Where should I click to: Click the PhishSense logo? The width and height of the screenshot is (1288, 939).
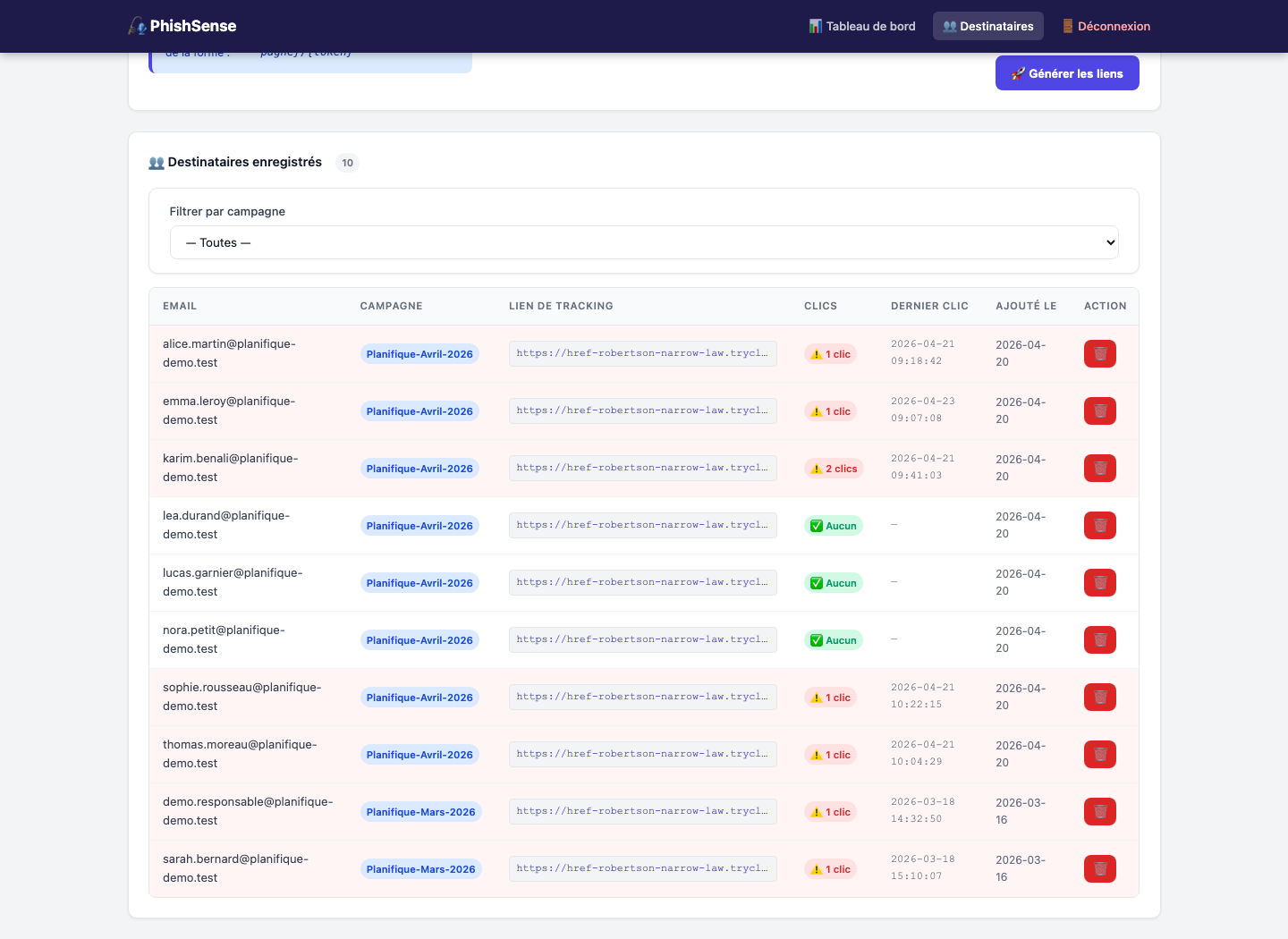coord(182,26)
